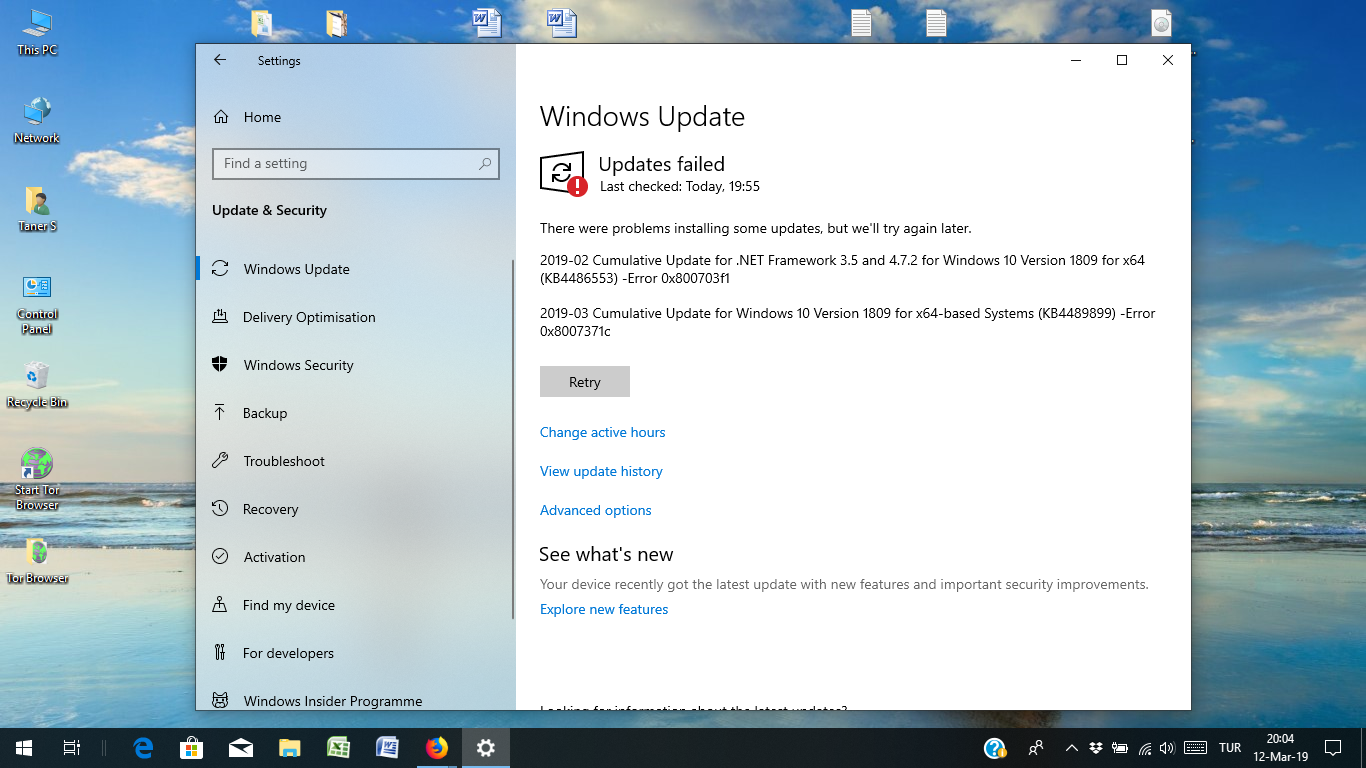This screenshot has width=1366, height=768.
Task: Select the Tor Browser folder icon
Action: (37, 560)
